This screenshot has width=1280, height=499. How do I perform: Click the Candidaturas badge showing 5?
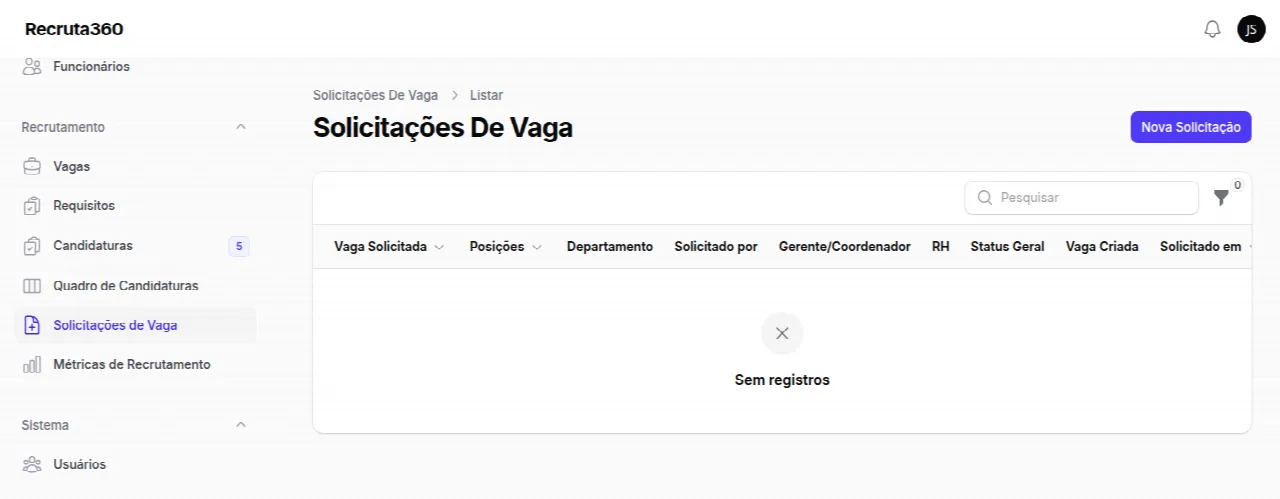click(x=238, y=246)
